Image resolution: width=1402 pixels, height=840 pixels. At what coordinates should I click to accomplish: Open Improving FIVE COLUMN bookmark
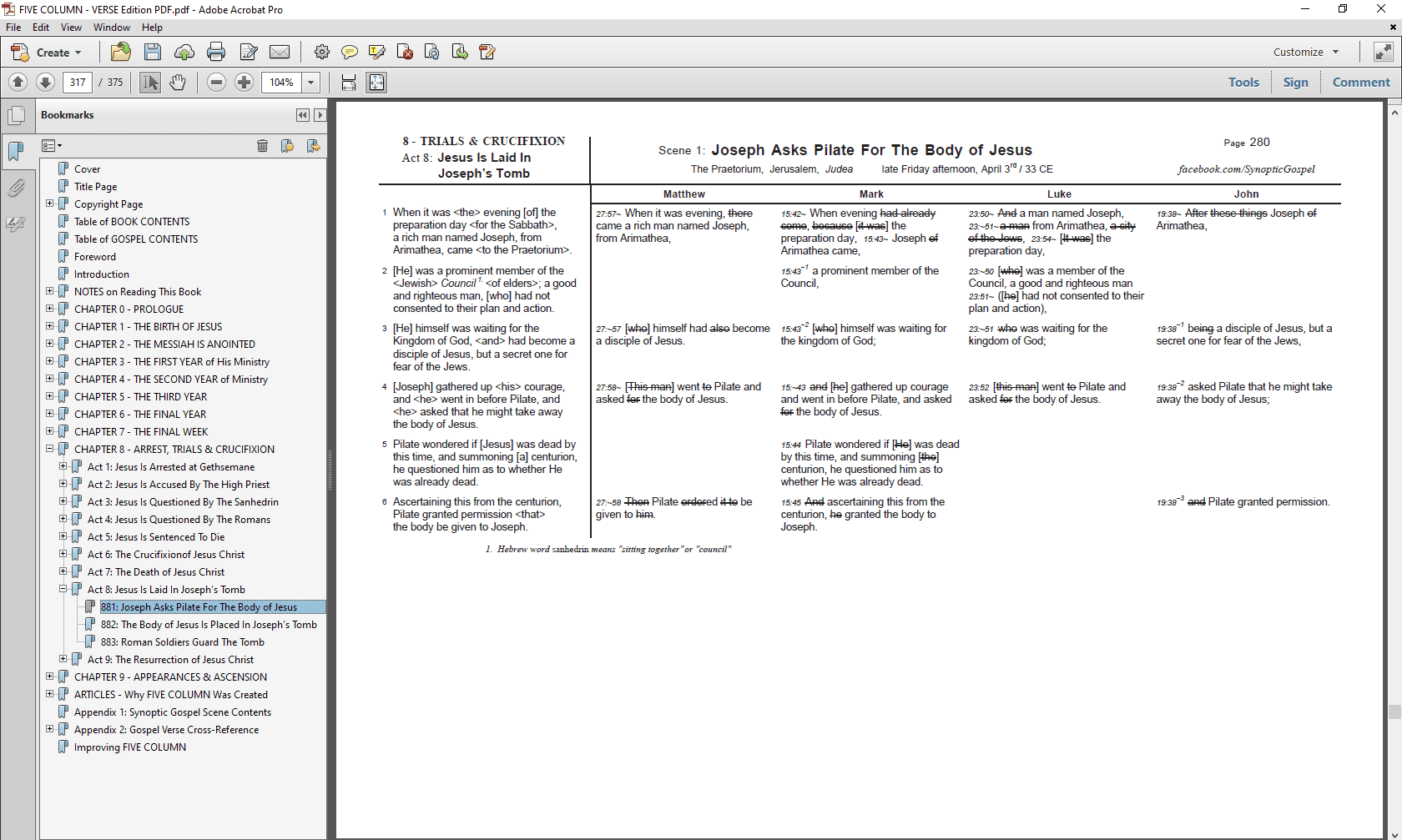(130, 747)
